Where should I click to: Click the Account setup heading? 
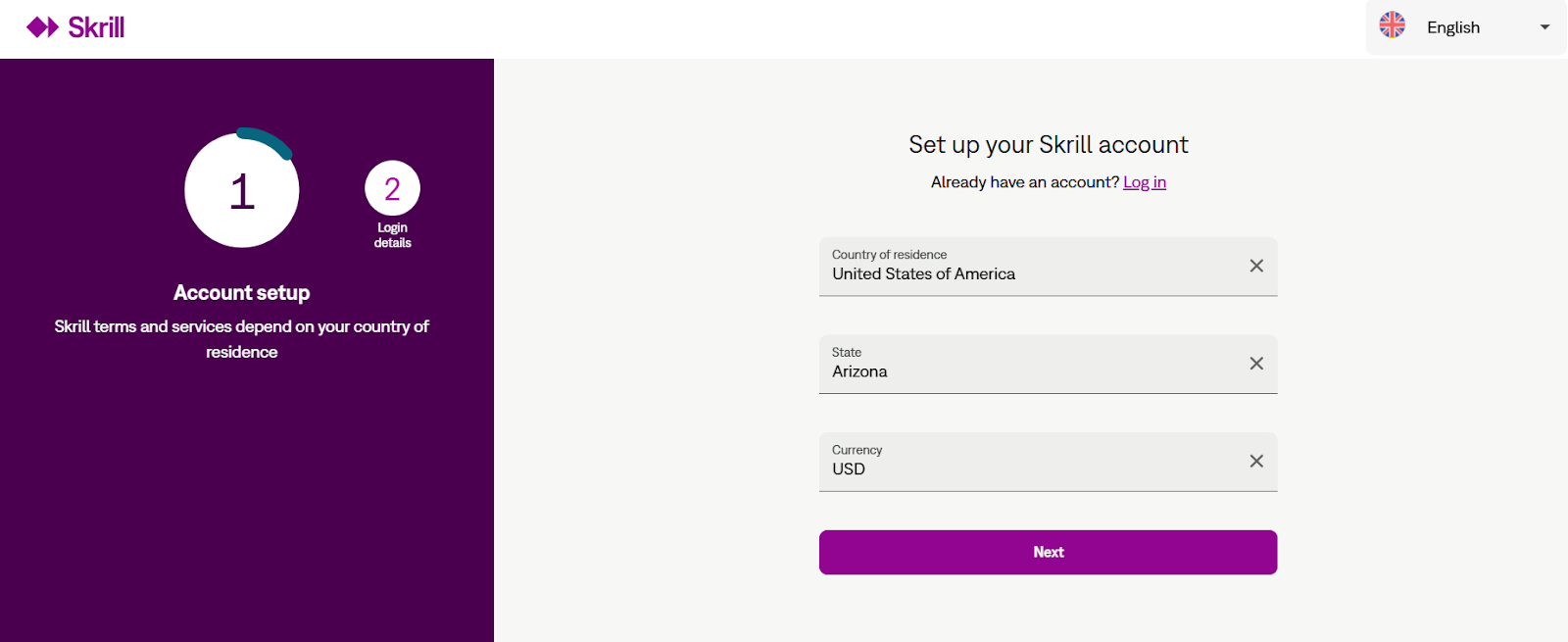pos(242,293)
